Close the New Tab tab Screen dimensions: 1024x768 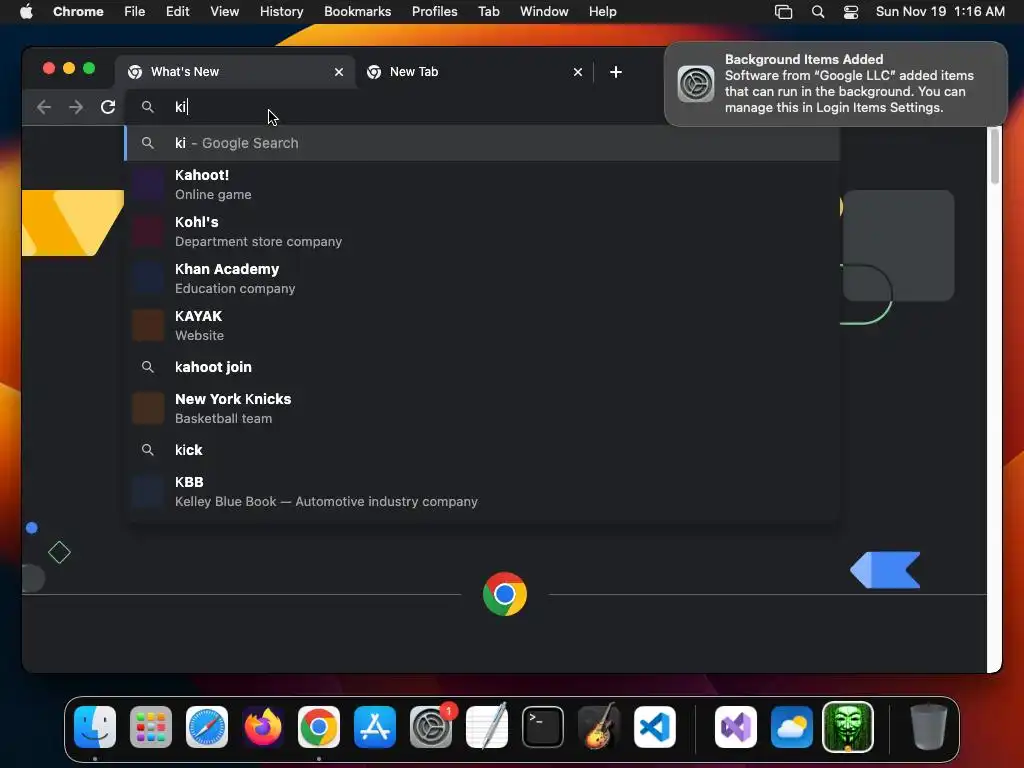(x=577, y=72)
